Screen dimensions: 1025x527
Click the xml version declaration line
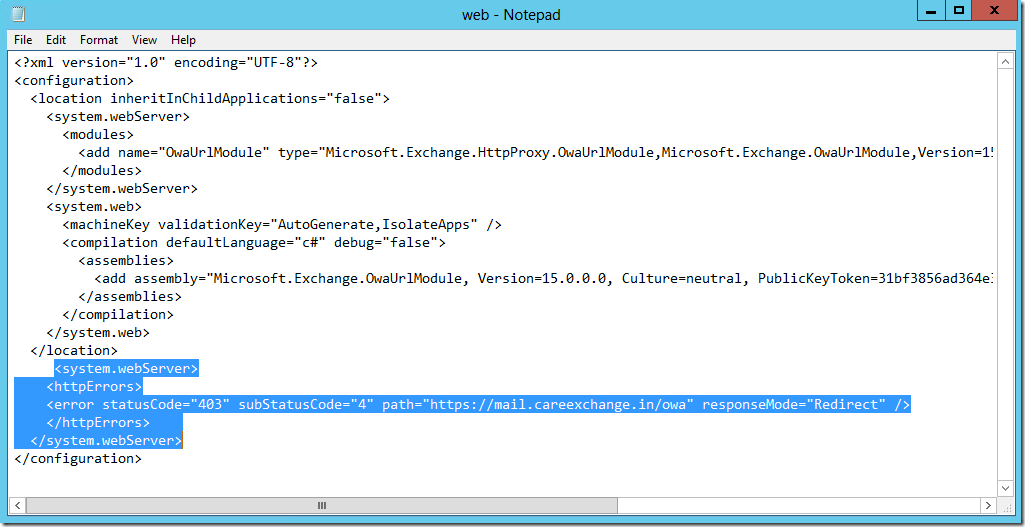coord(166,63)
